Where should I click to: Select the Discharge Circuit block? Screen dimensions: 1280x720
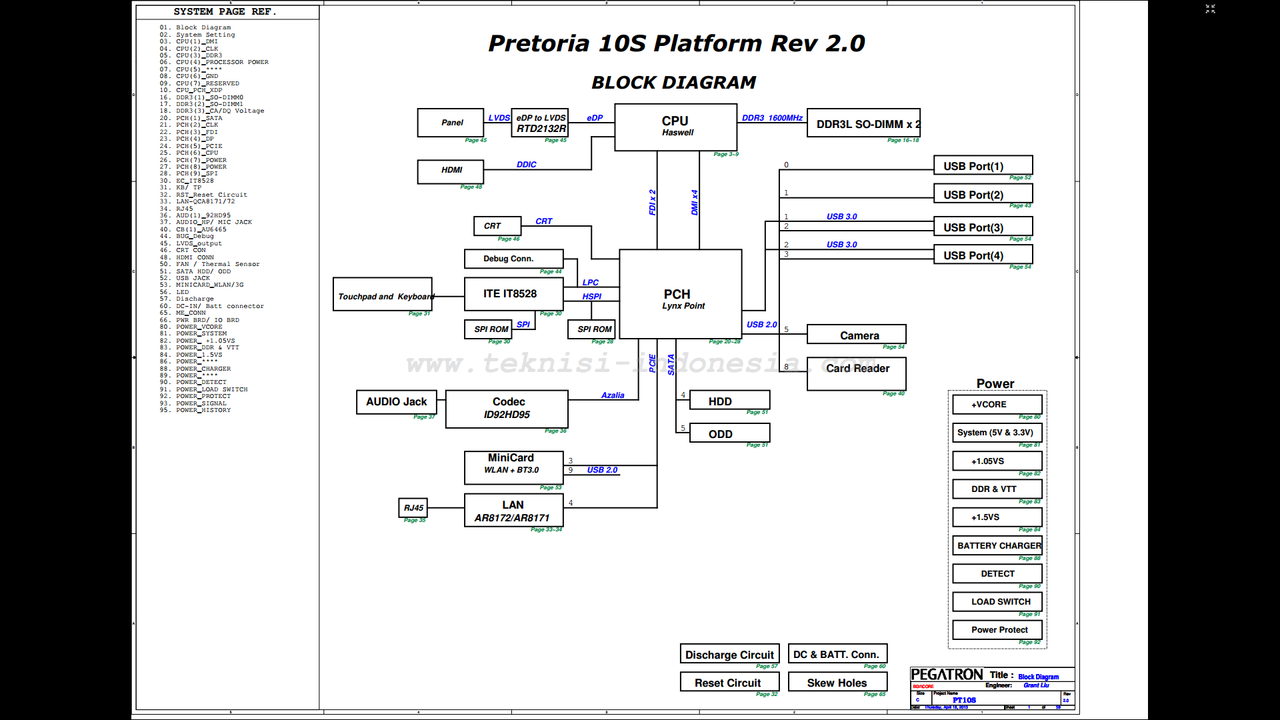(729, 654)
